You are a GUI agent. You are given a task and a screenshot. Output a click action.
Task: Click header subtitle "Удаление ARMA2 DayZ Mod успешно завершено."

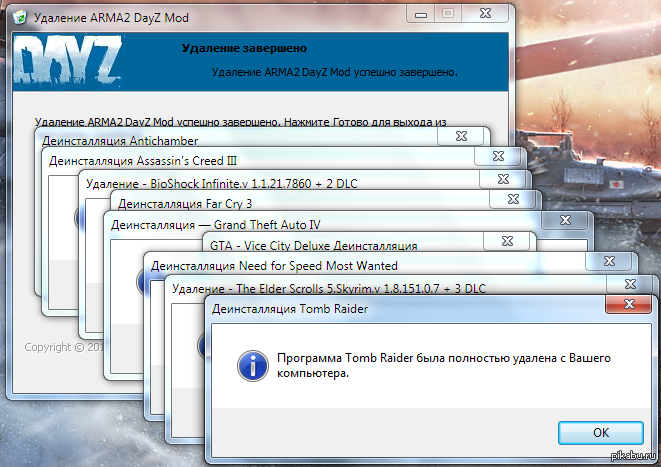334,72
